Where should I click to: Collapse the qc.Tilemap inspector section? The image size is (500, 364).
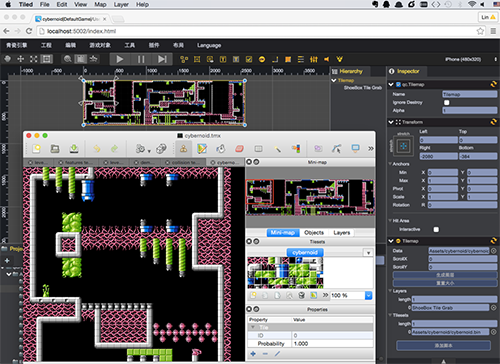tap(391, 85)
